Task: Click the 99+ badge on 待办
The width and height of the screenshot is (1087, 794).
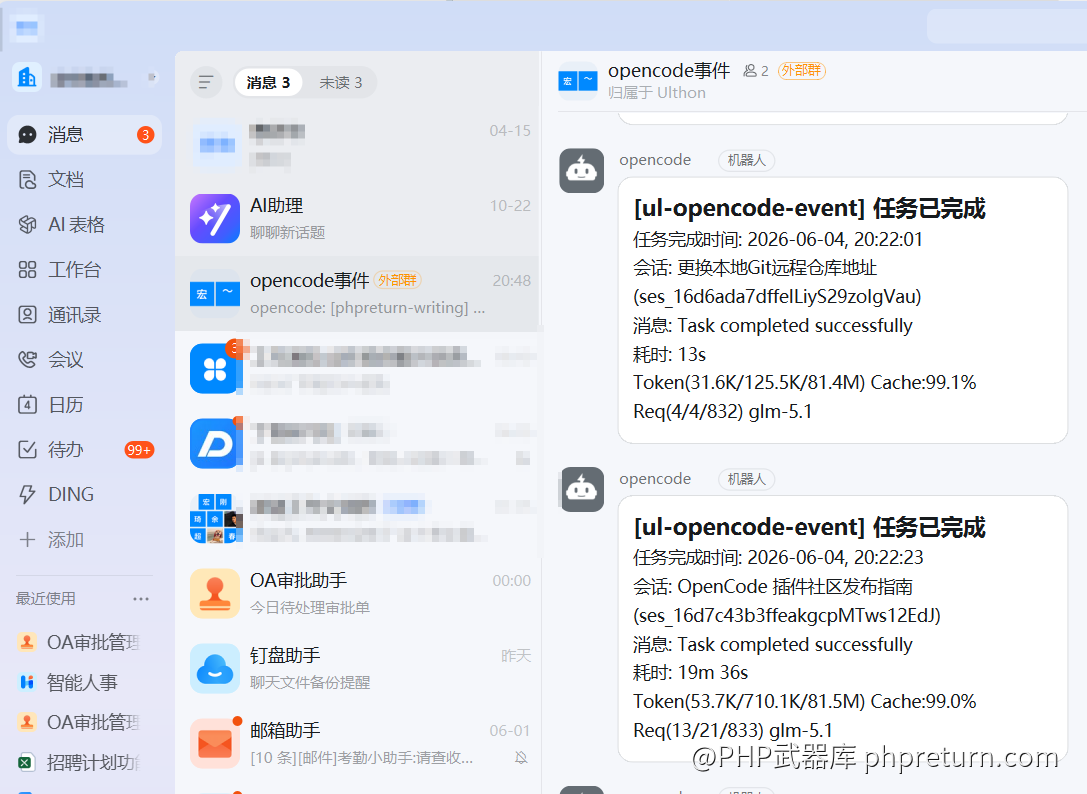Action: point(139,450)
